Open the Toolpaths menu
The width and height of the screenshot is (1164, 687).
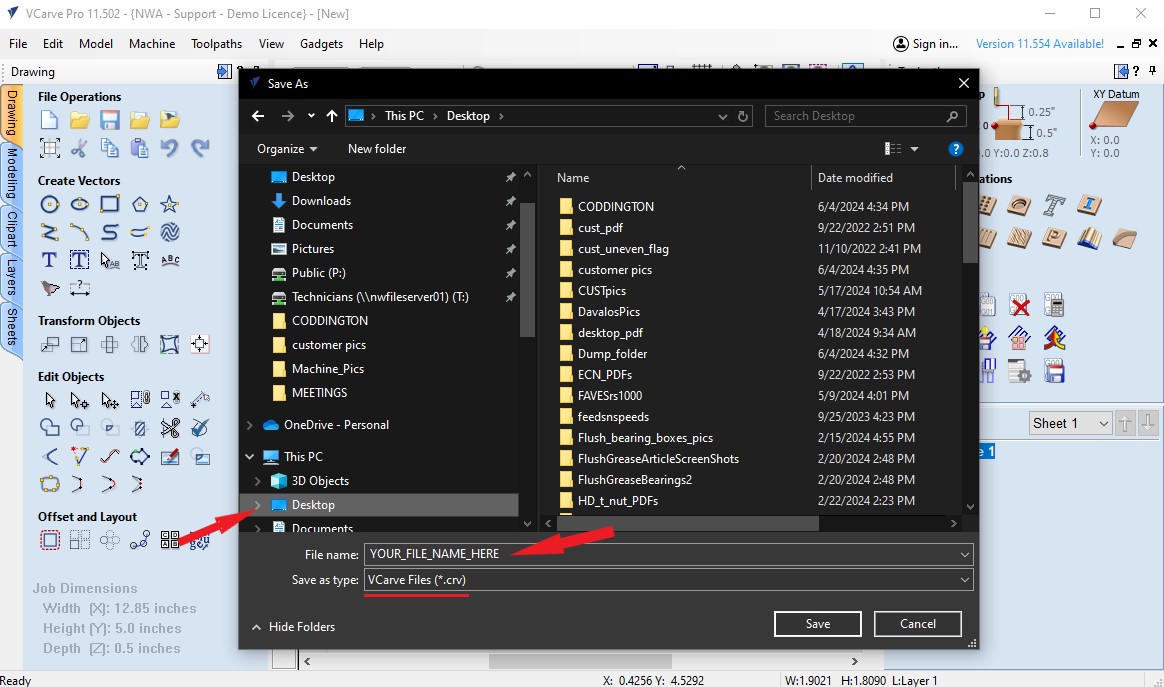click(216, 44)
